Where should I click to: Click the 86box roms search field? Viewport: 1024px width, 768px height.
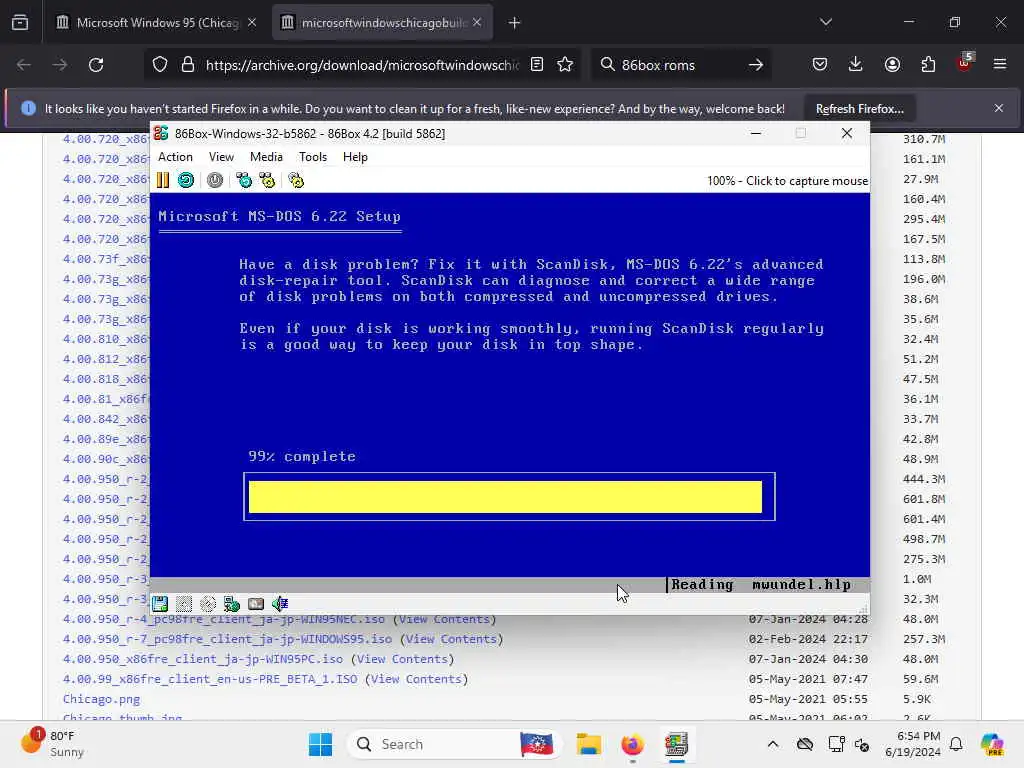coord(679,65)
